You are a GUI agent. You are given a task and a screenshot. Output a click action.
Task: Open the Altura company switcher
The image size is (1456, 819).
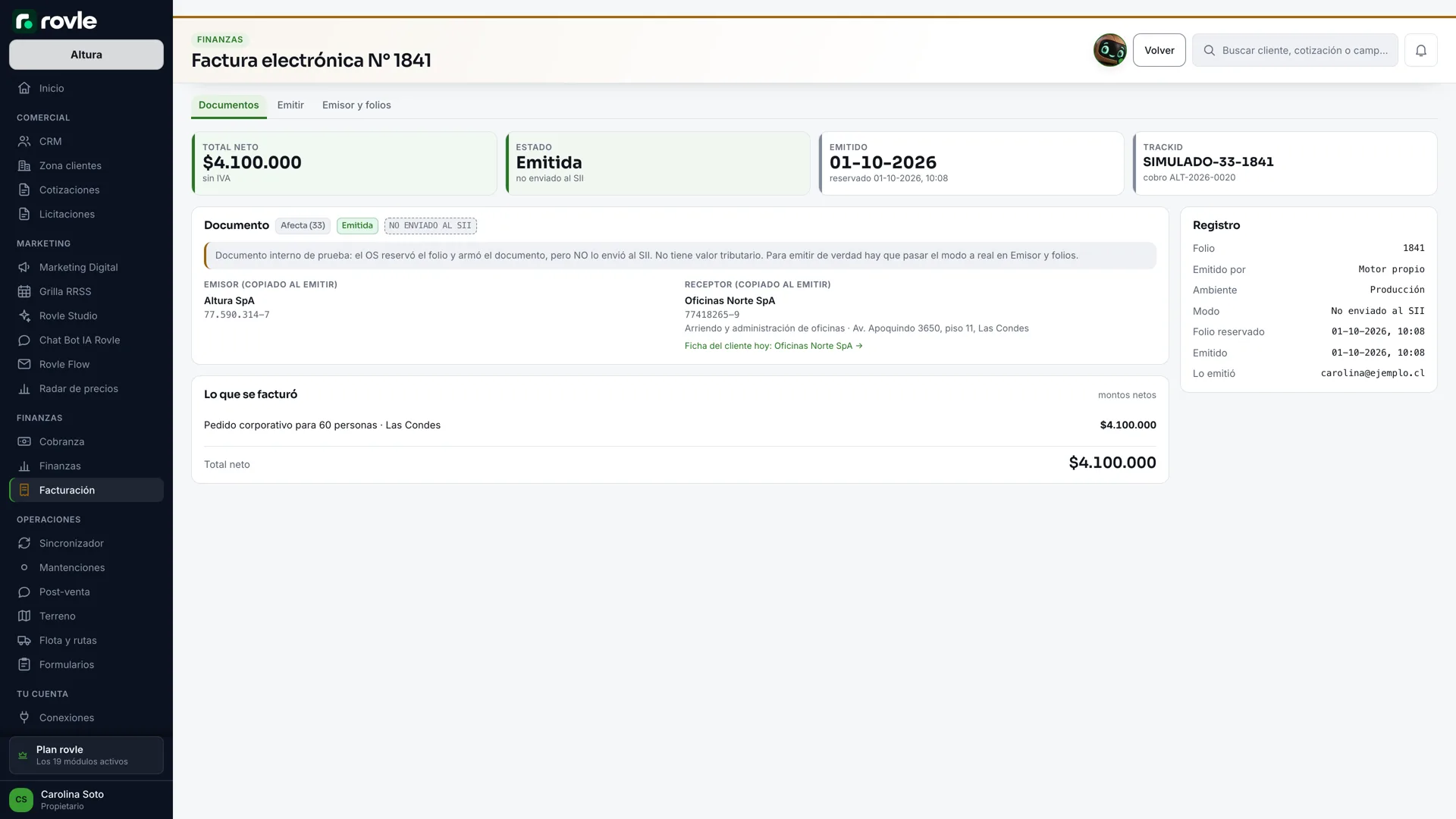pyautogui.click(x=86, y=55)
